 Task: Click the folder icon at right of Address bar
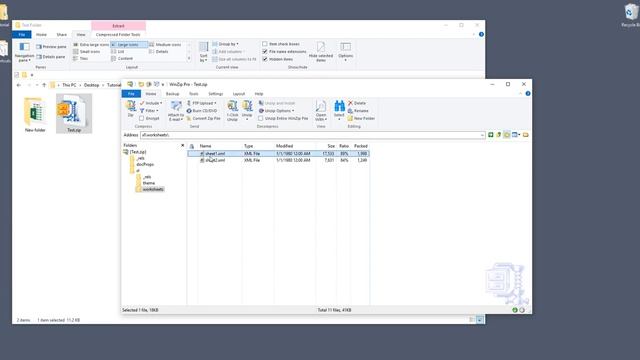[x=526, y=135]
